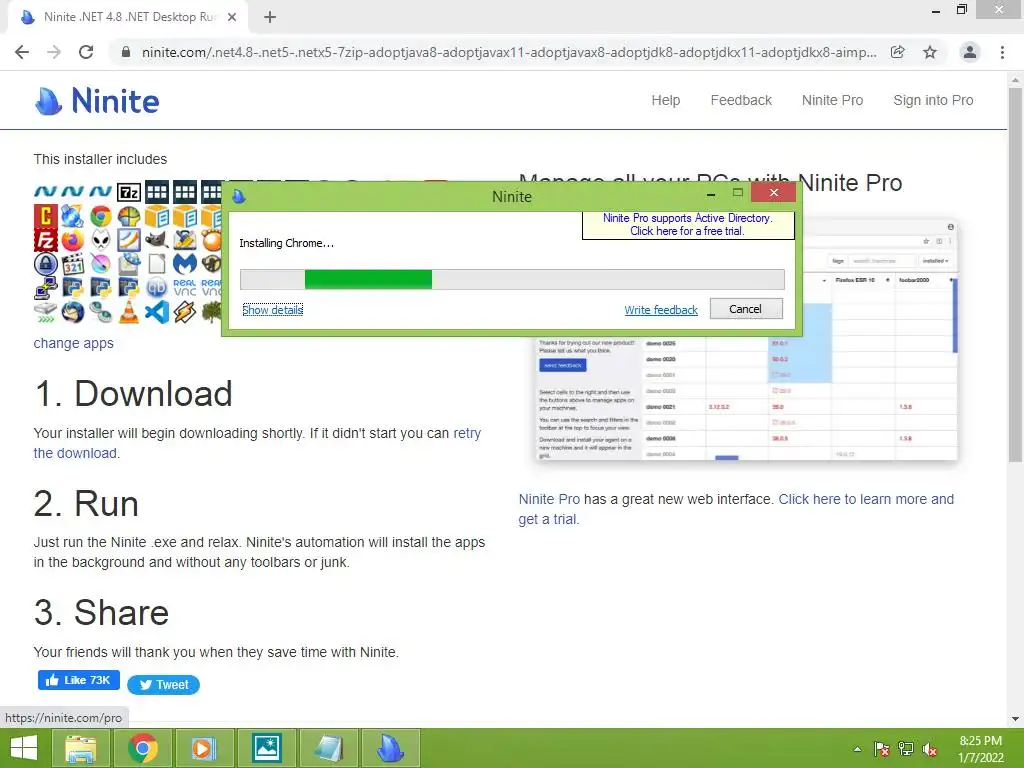Viewport: 1024px width, 768px height.
Task: Open a new browser tab
Action: (270, 17)
